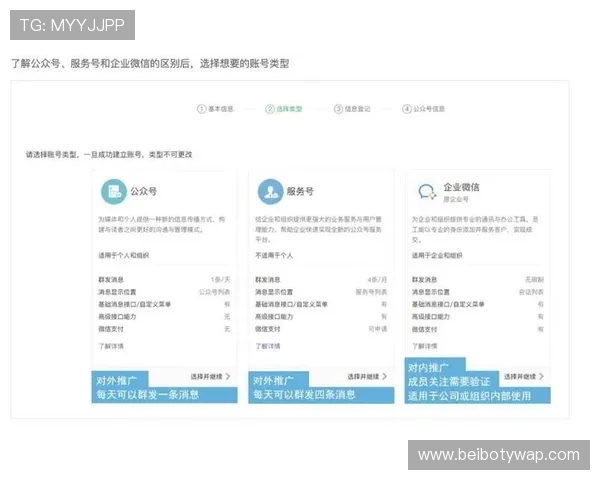Click the 公众号列表 display position value

point(215,292)
